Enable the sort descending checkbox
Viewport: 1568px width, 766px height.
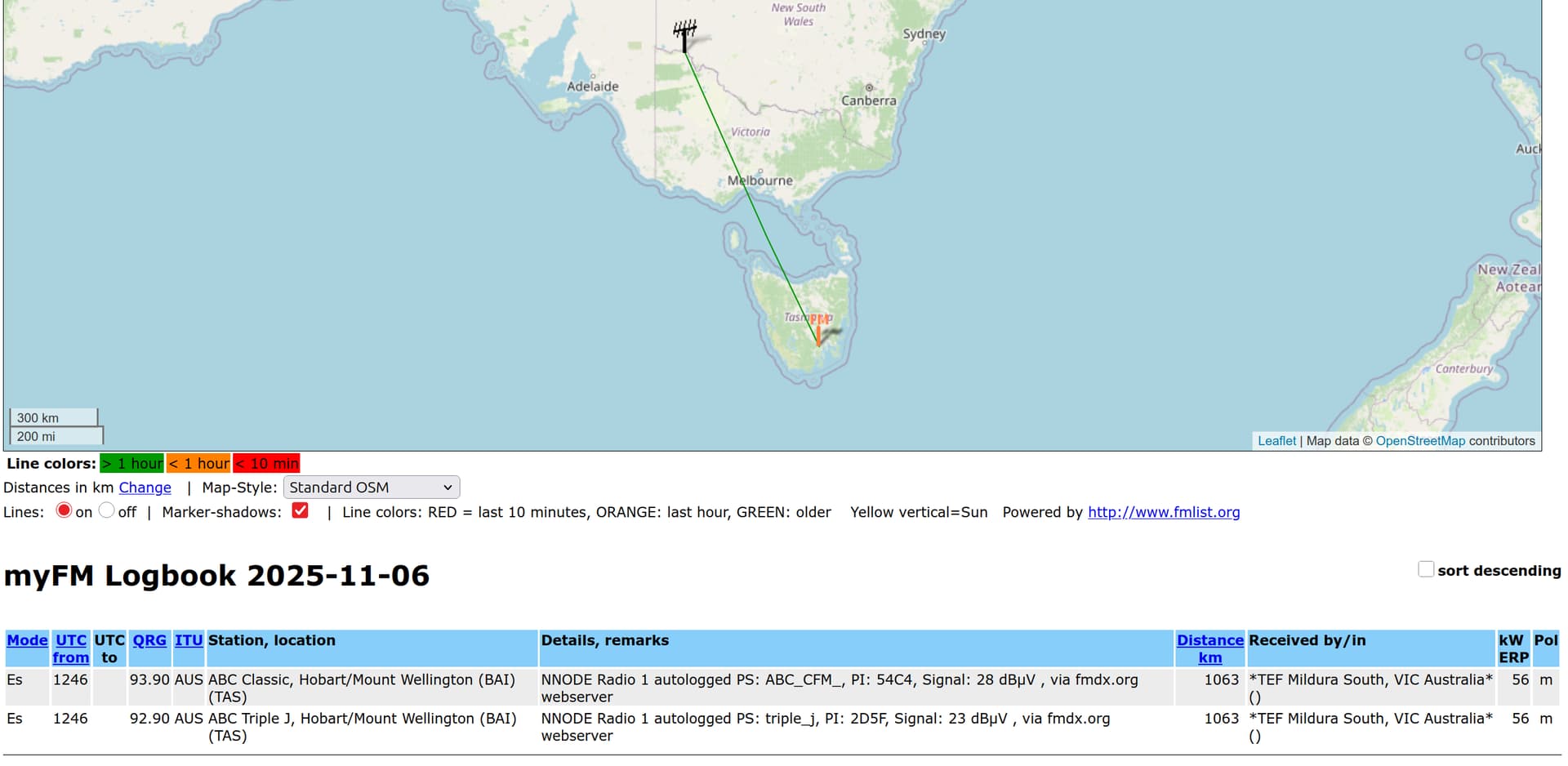(x=1426, y=570)
